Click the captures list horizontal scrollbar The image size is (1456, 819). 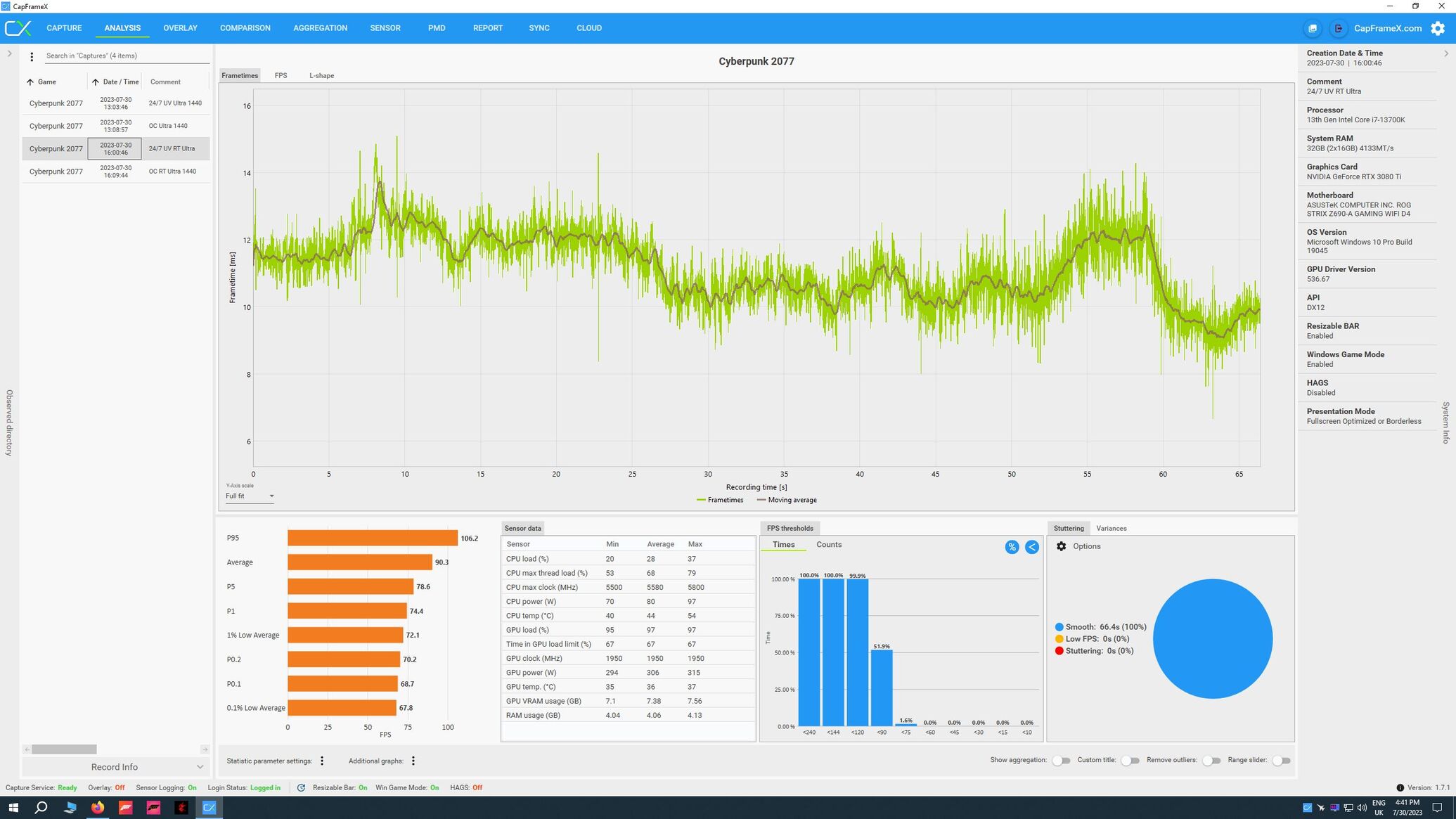[64, 749]
